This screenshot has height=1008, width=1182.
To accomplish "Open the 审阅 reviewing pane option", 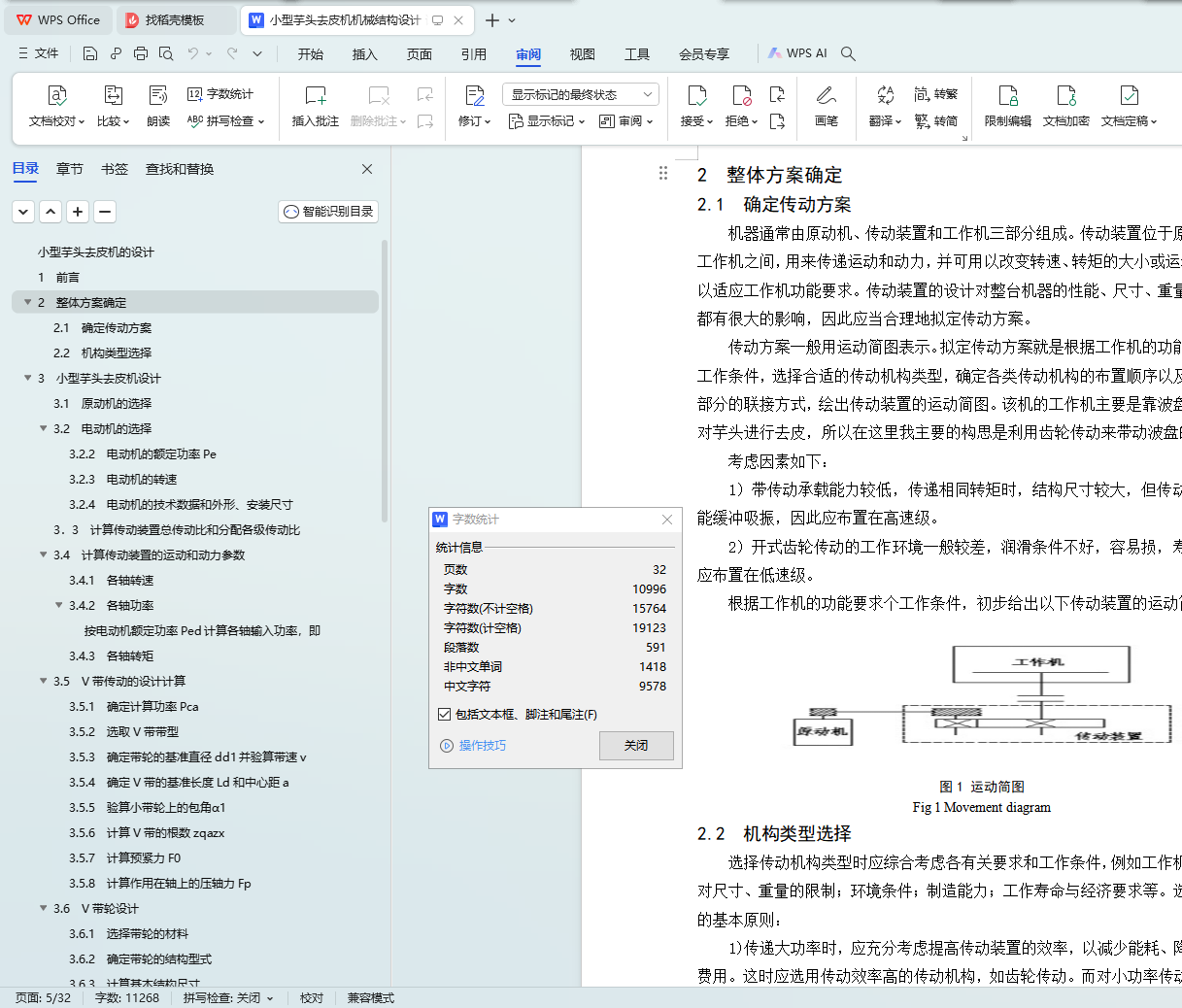I will 625,121.
